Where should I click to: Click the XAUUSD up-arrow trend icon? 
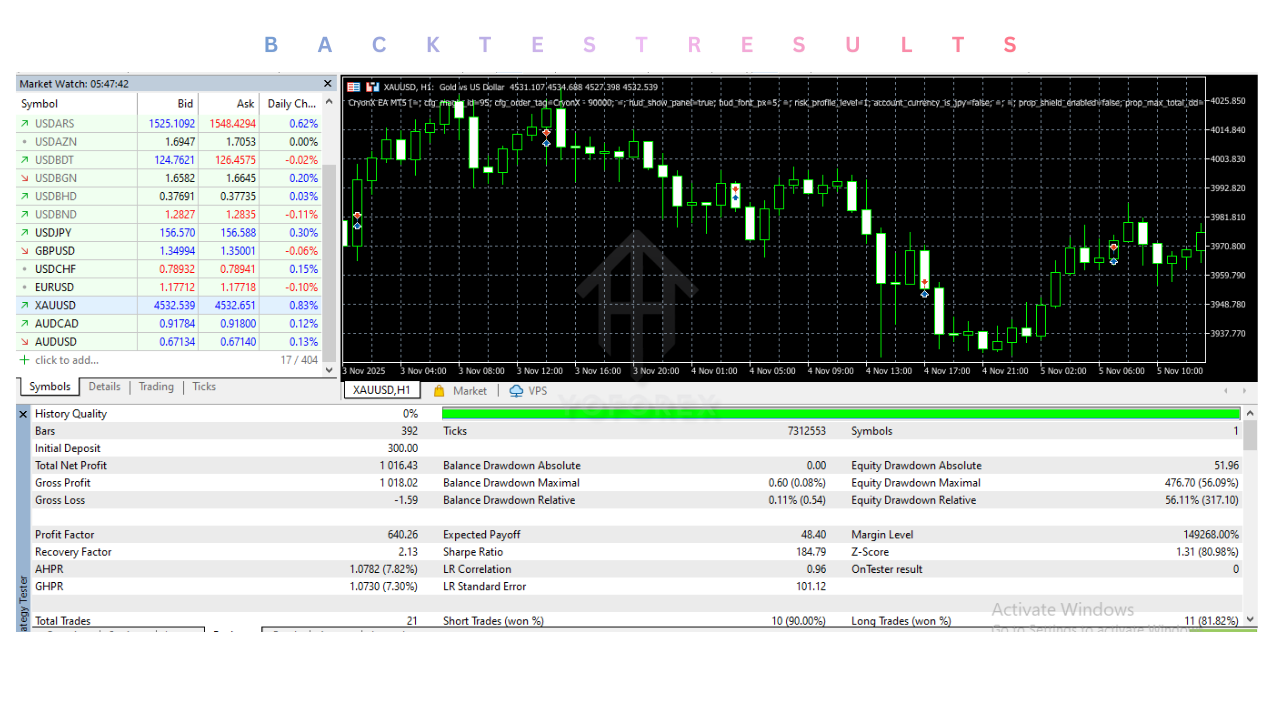pos(25,305)
